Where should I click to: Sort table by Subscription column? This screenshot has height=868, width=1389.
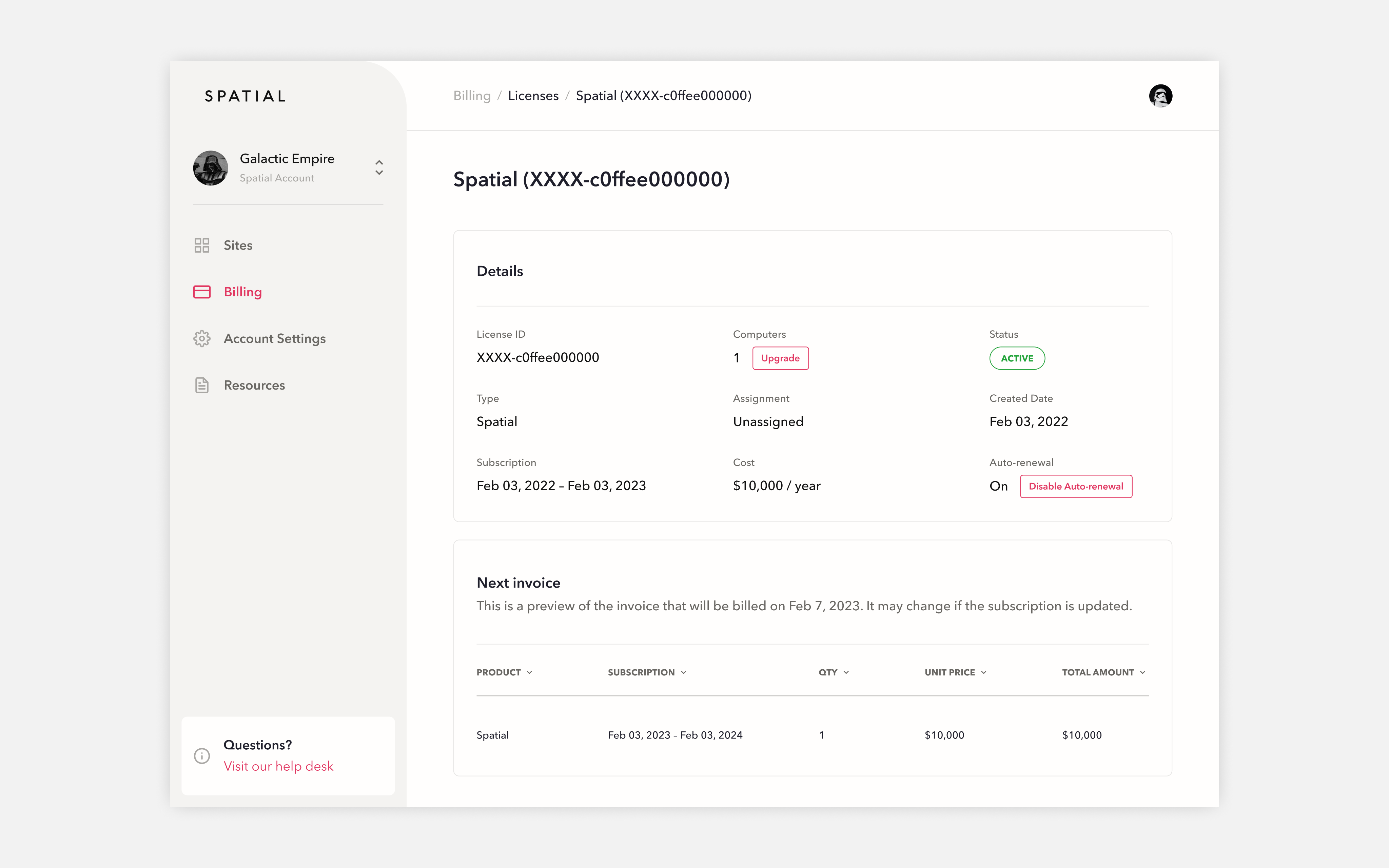click(646, 672)
